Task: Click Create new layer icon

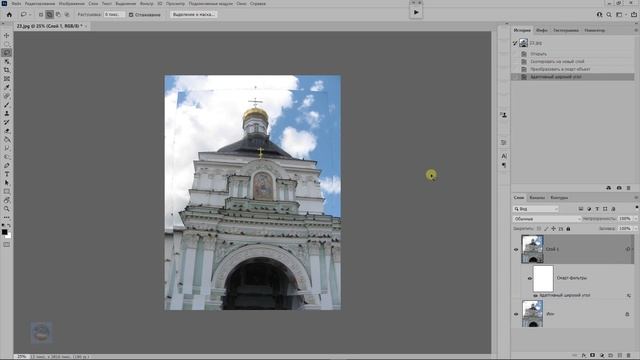Action: click(x=620, y=356)
